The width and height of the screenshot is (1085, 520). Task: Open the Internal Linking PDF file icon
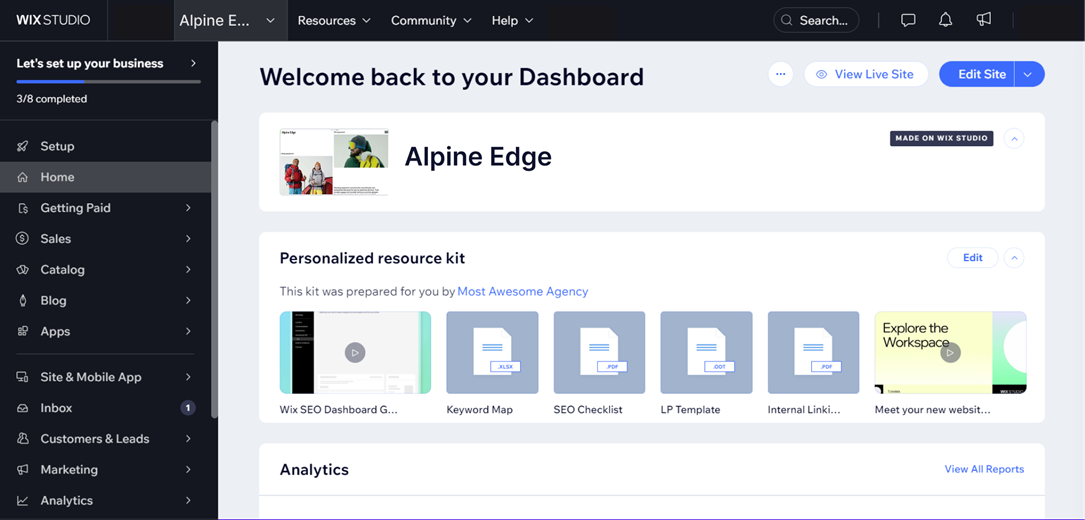813,352
